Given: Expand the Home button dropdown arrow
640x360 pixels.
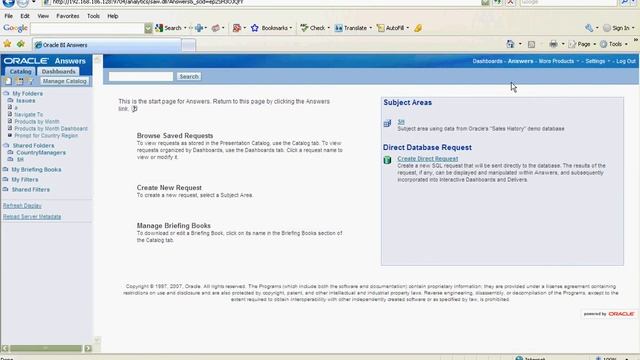Looking at the screenshot, I should pyautogui.click(x=520, y=44).
